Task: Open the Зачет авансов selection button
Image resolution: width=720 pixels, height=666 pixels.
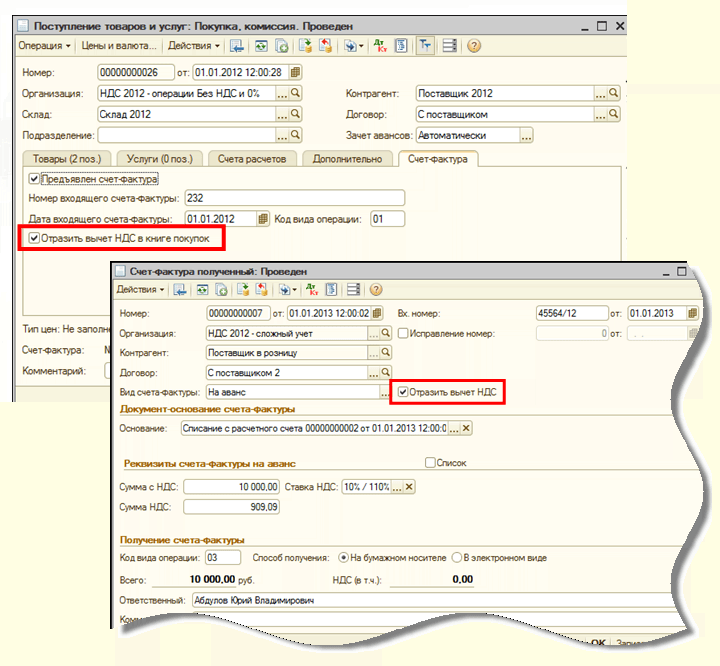Action: coord(526,135)
